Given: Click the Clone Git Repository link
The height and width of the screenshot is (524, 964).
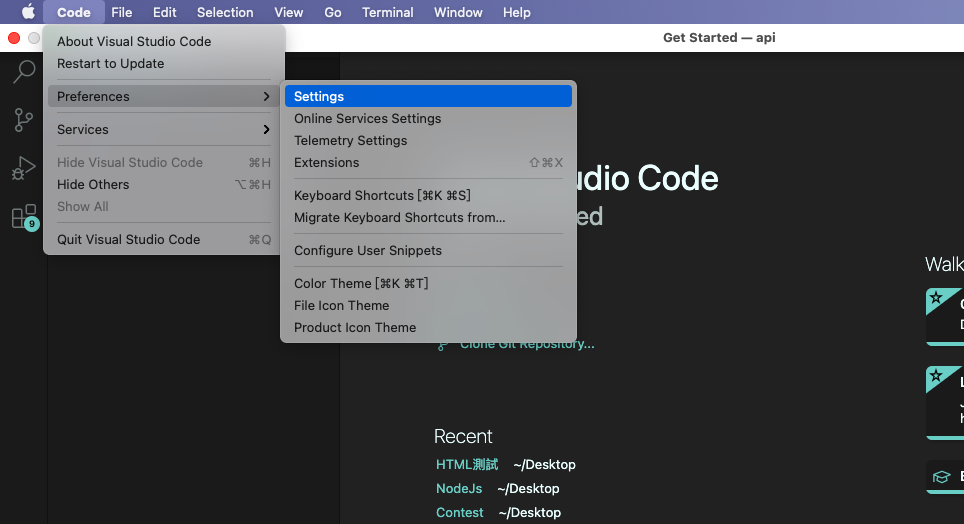Looking at the screenshot, I should click(x=527, y=344).
